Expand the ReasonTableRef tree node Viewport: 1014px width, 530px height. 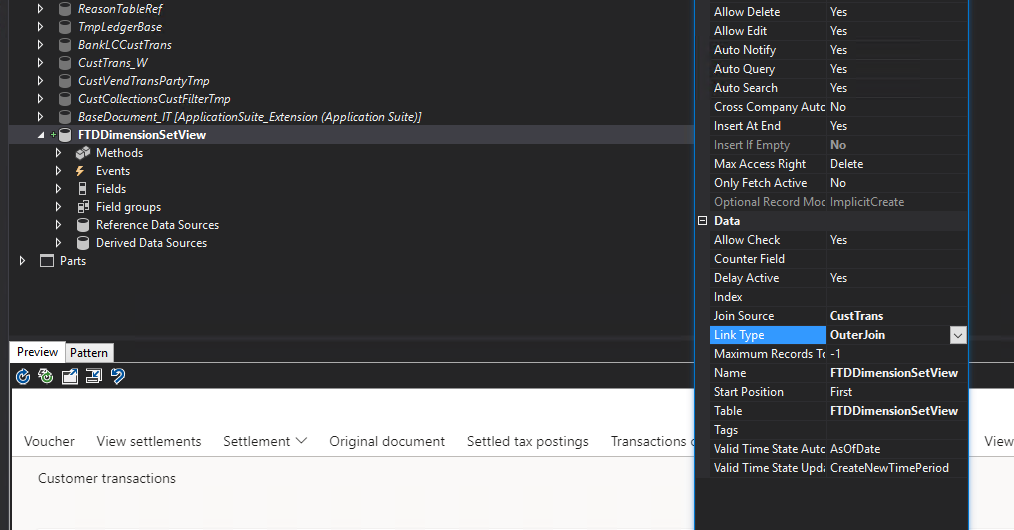click(40, 9)
